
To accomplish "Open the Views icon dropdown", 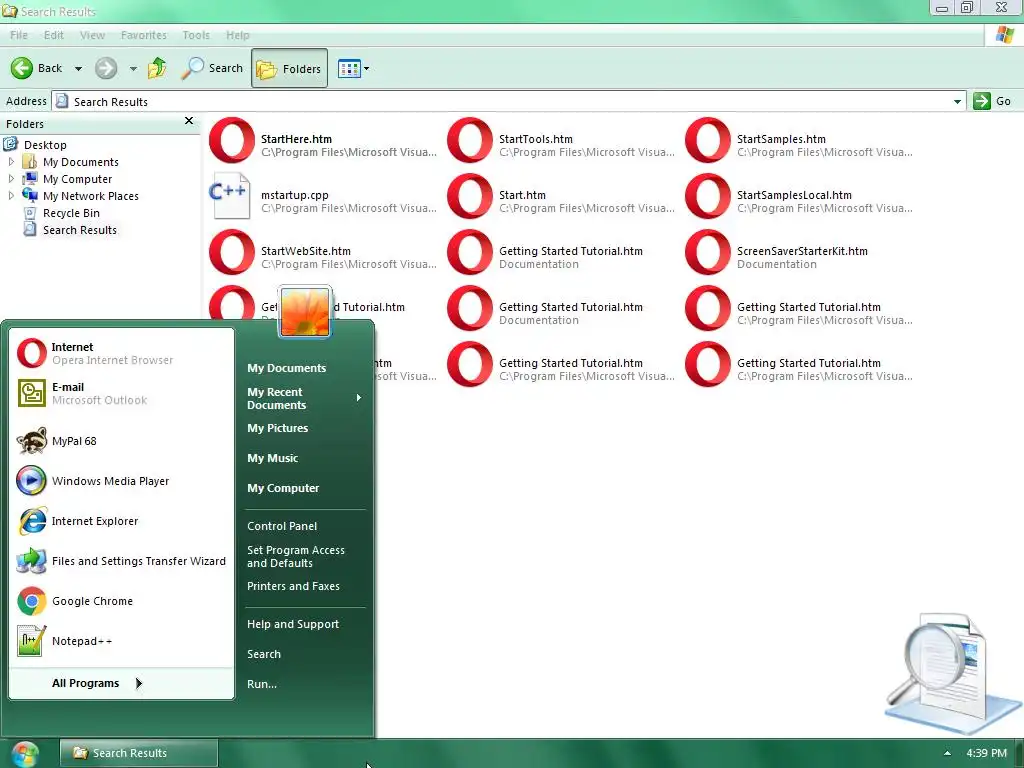I will coord(353,68).
